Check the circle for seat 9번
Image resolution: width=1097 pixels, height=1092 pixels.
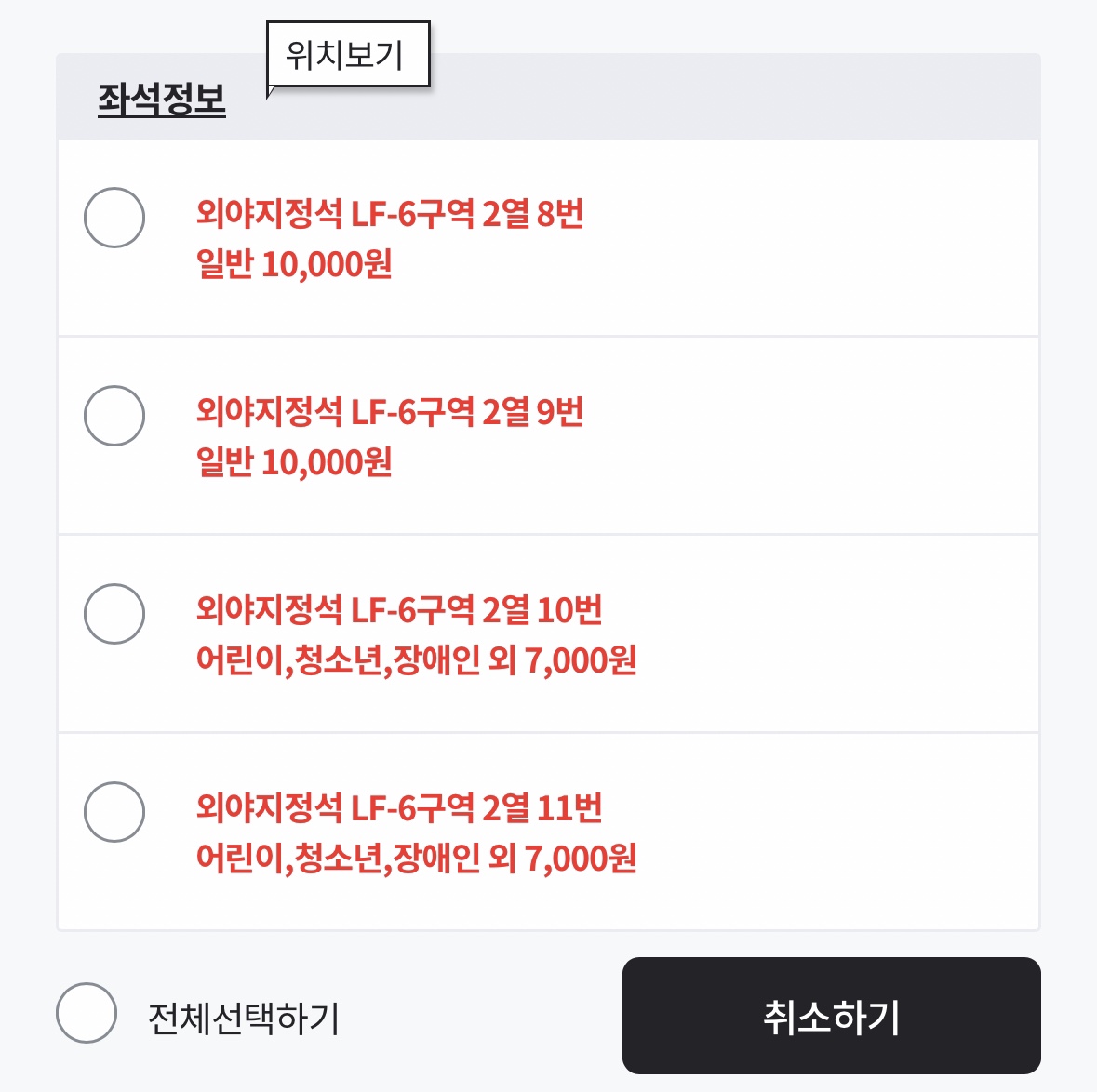pyautogui.click(x=114, y=416)
